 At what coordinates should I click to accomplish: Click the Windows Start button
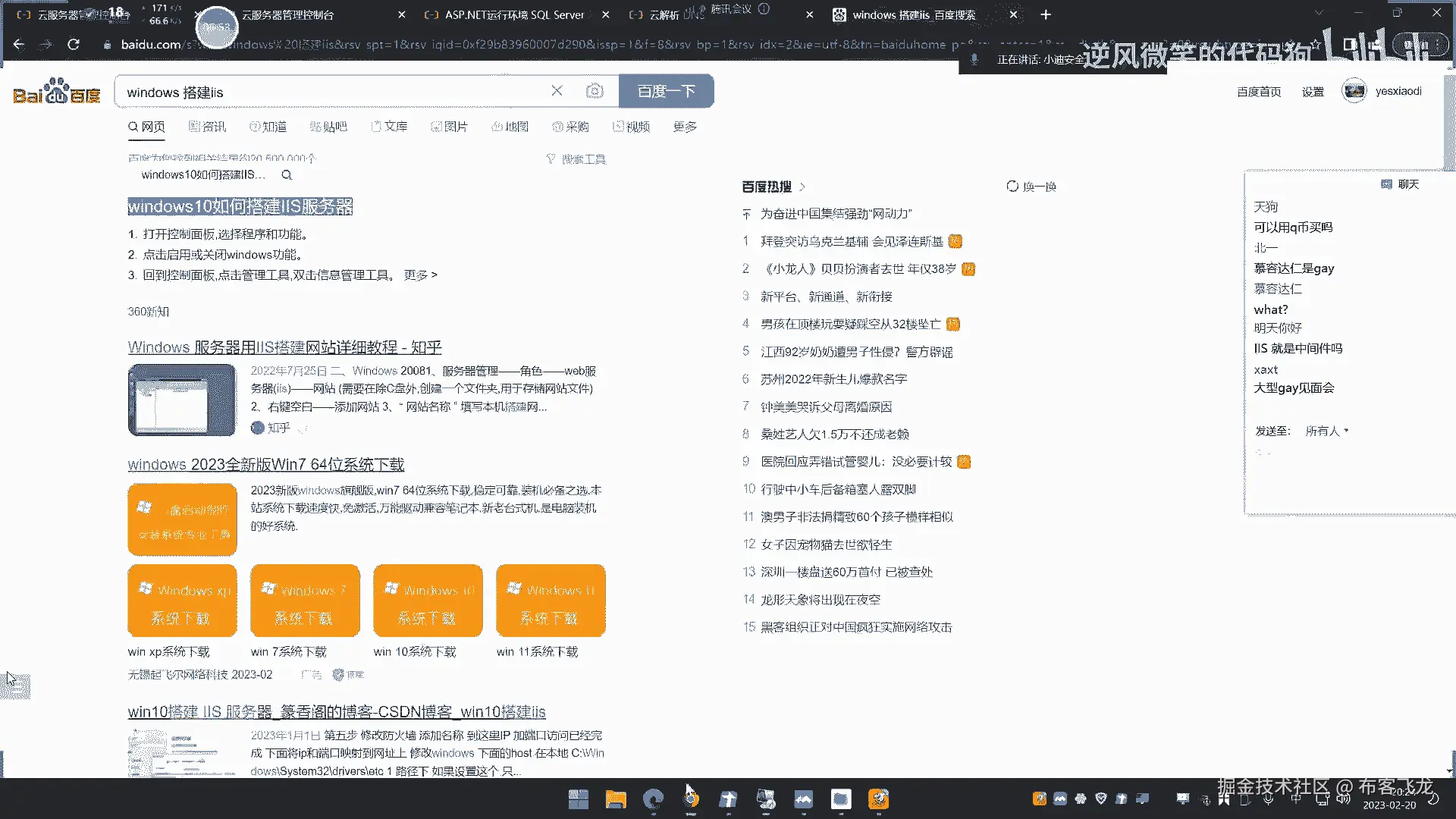[578, 799]
